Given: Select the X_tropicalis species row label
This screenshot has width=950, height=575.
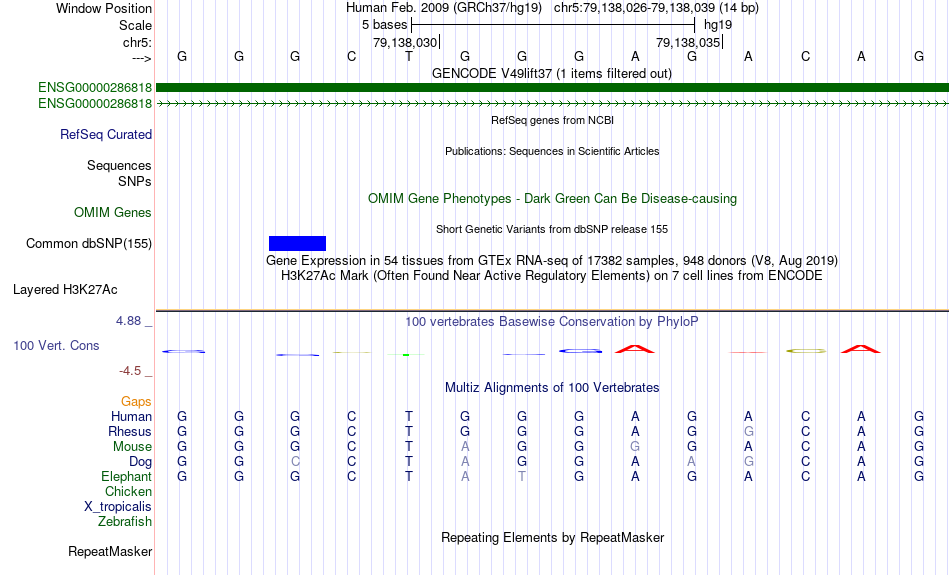Looking at the screenshot, I should [118, 507].
